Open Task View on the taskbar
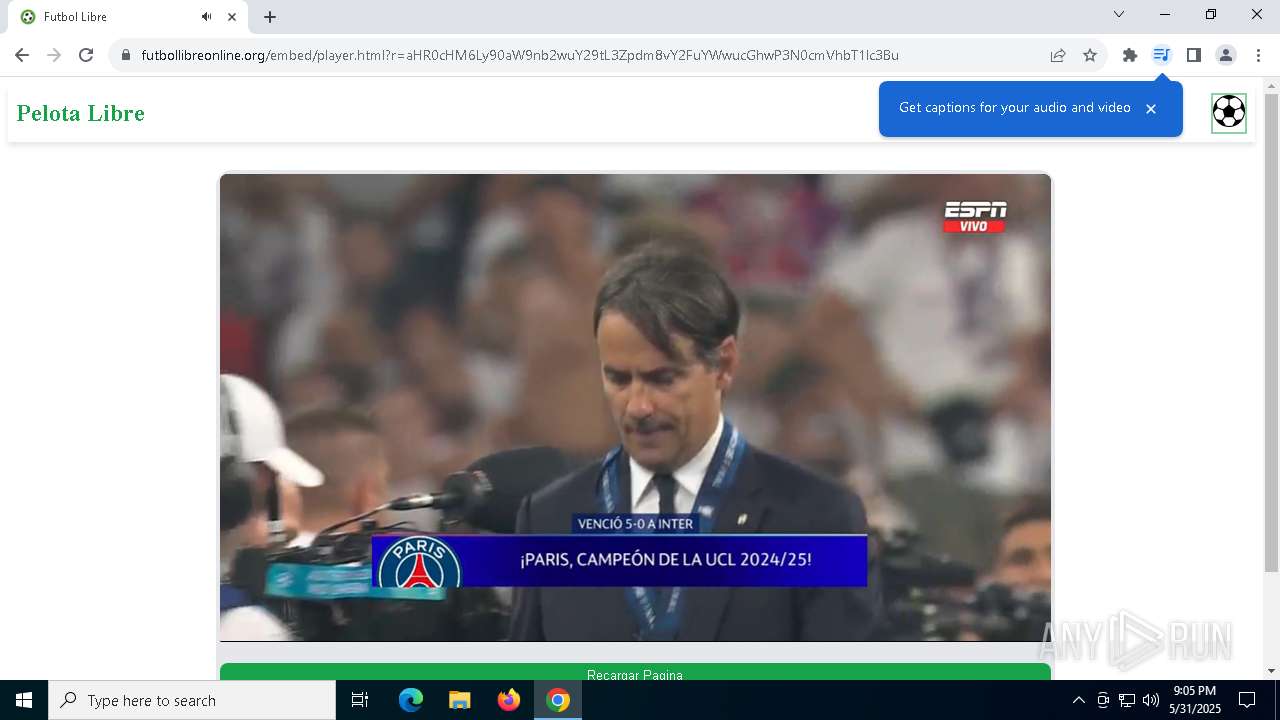 point(360,700)
